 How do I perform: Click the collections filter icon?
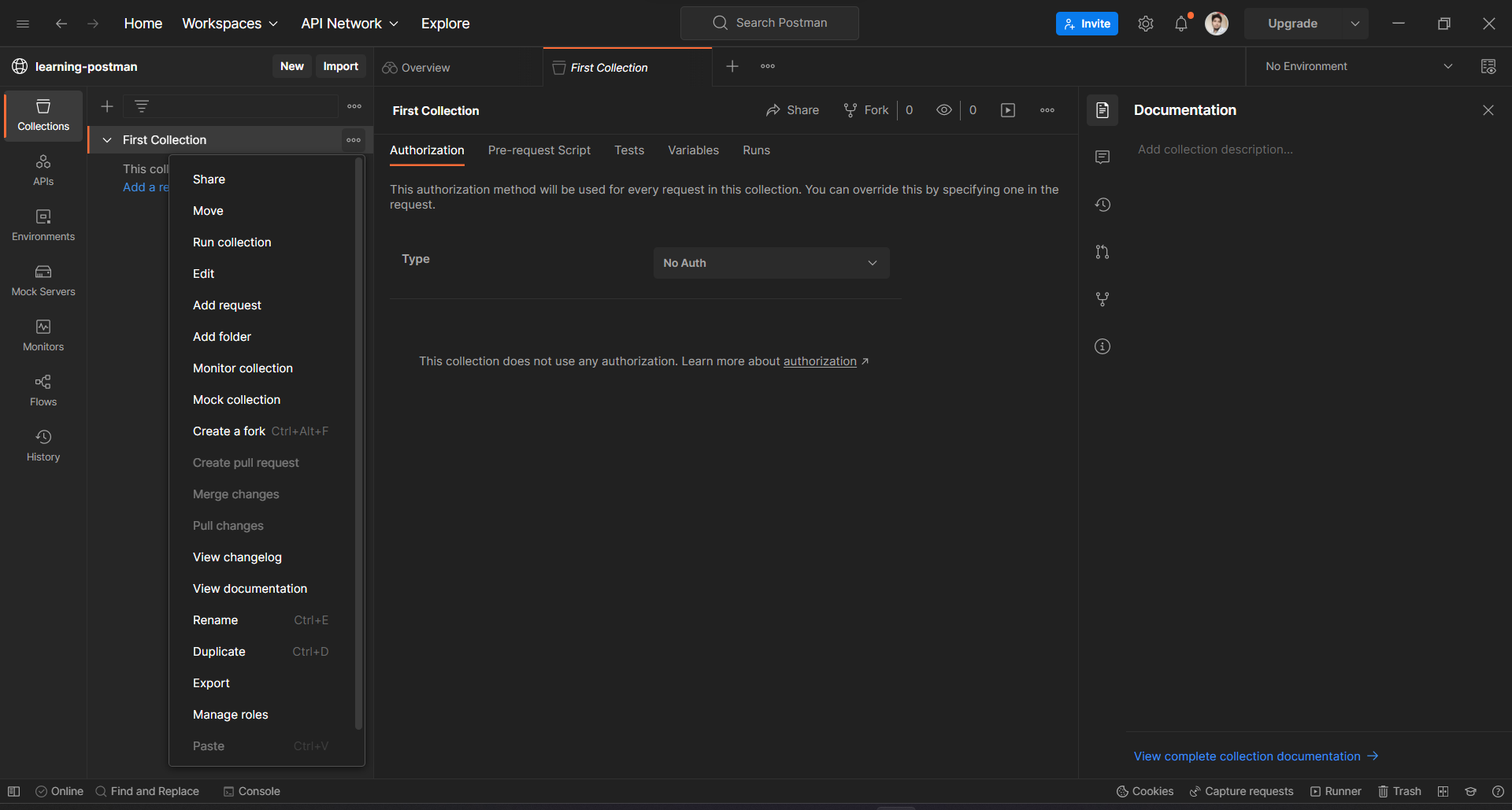tap(142, 106)
